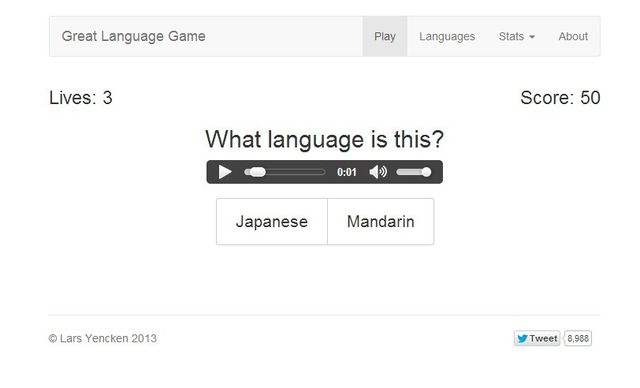
Task: Choose Japanese as the answer
Action: point(272,222)
